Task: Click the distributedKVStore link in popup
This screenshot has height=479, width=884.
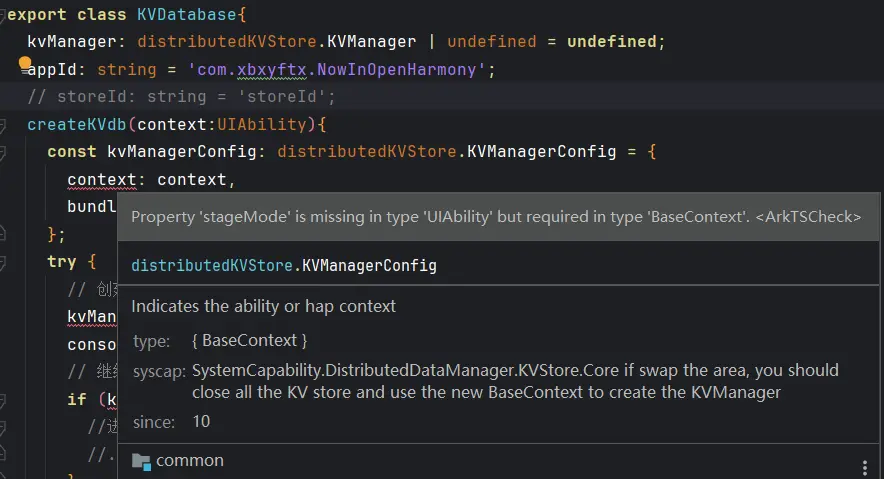Action: [211, 266]
